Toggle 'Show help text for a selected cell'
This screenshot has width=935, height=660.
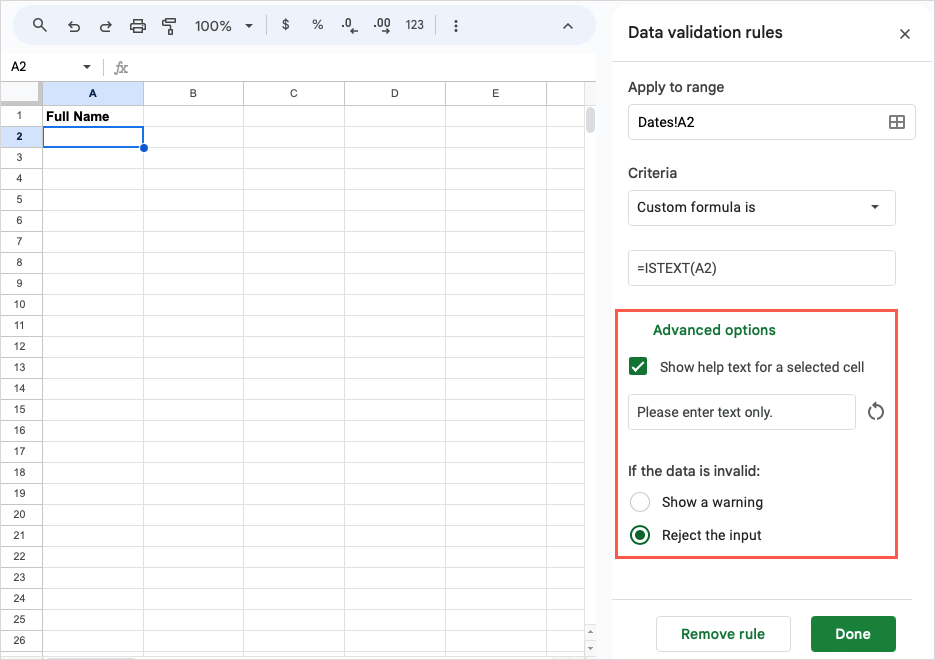coord(638,366)
